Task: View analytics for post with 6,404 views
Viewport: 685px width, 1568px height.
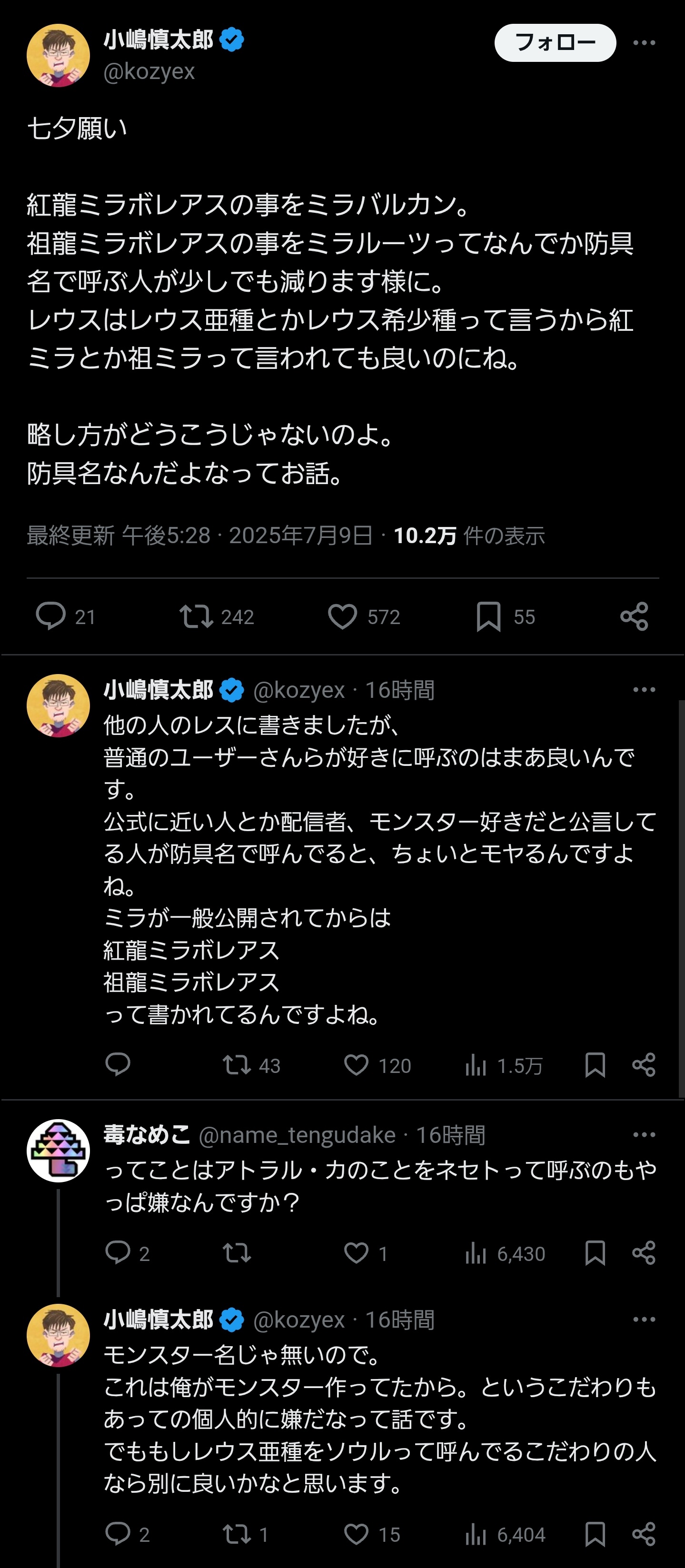Action: (476, 1535)
